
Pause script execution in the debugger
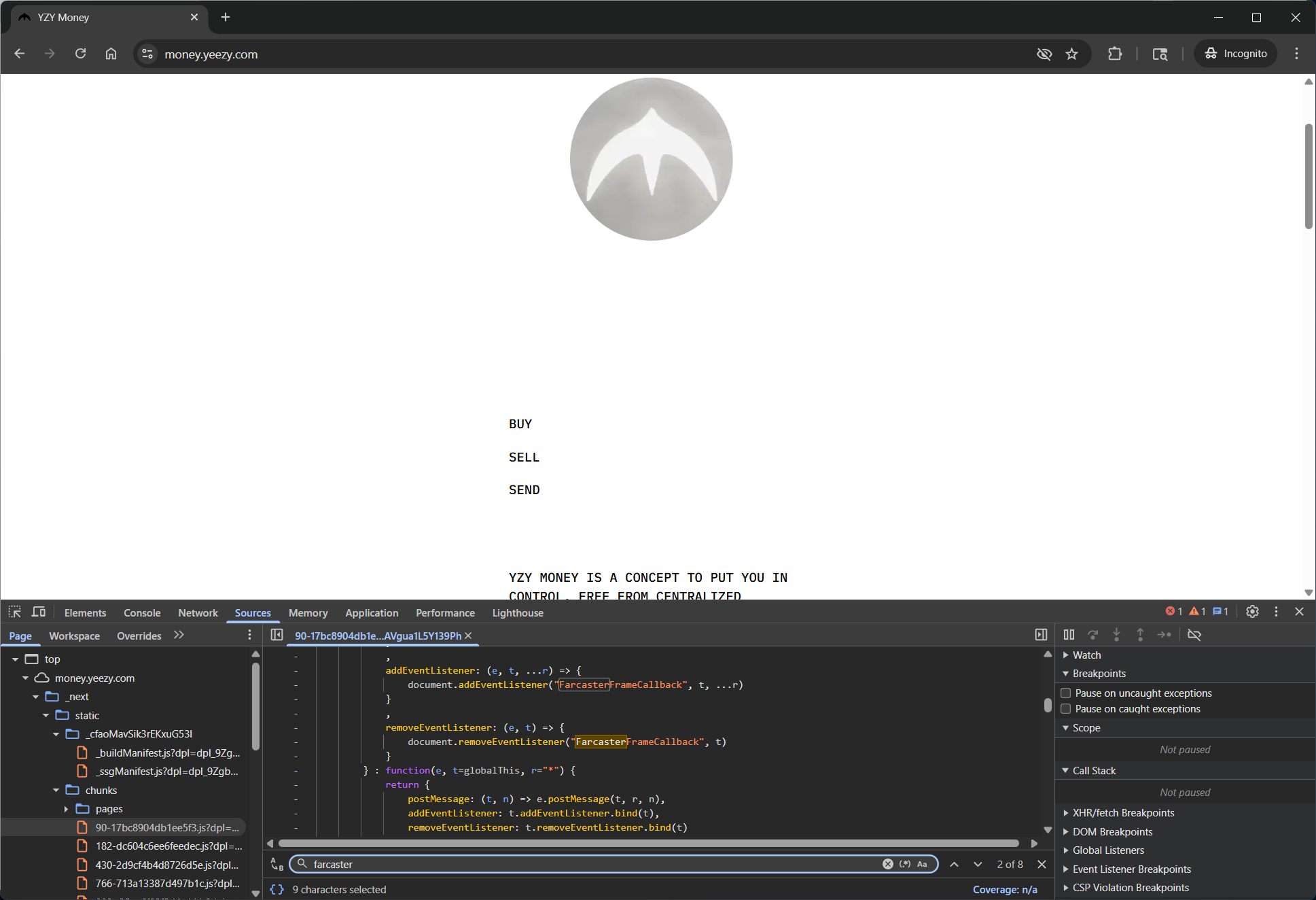click(x=1069, y=635)
